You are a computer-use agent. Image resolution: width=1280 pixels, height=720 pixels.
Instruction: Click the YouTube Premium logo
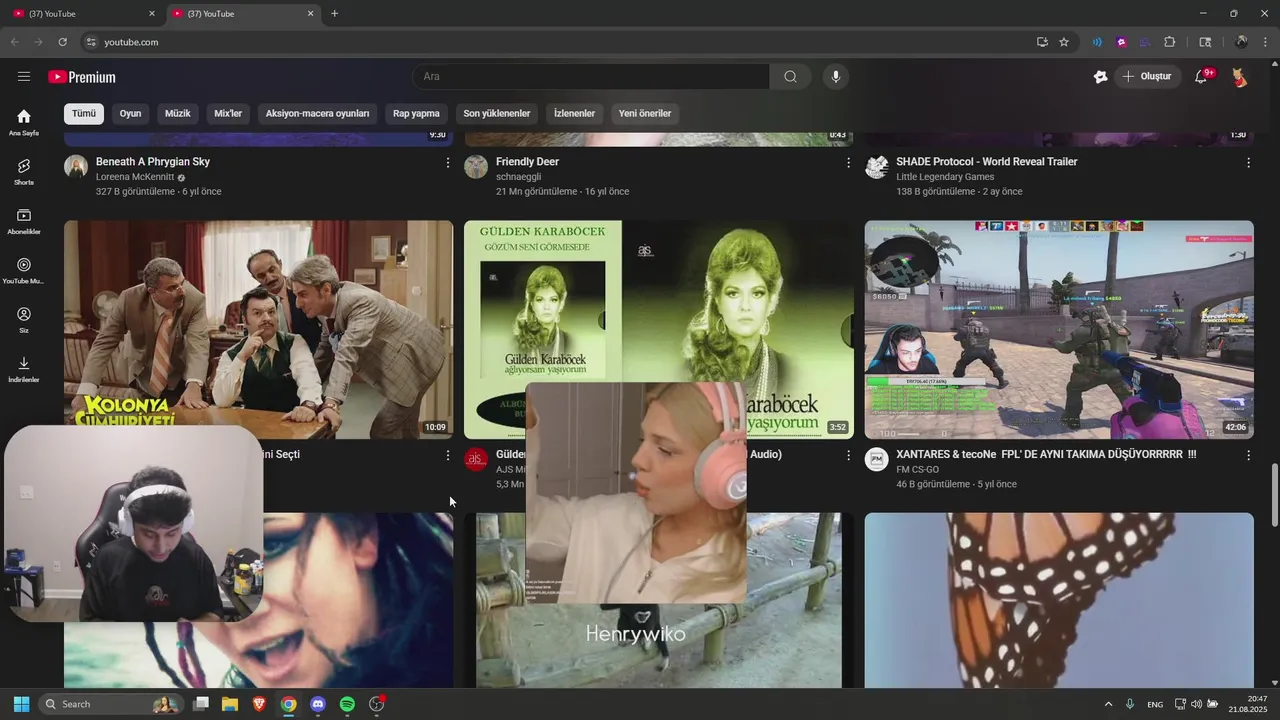(x=82, y=77)
